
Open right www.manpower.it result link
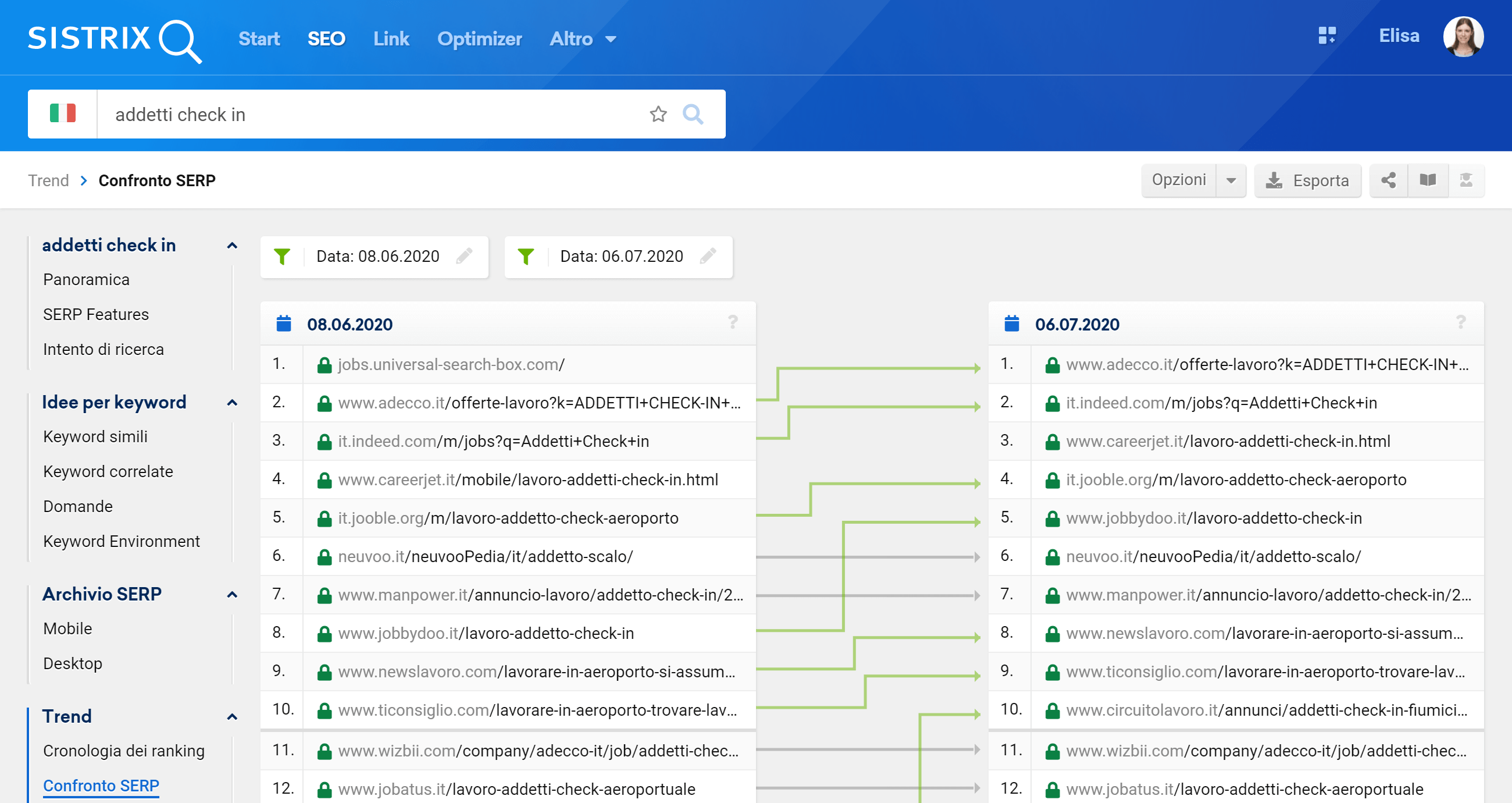(x=1268, y=595)
